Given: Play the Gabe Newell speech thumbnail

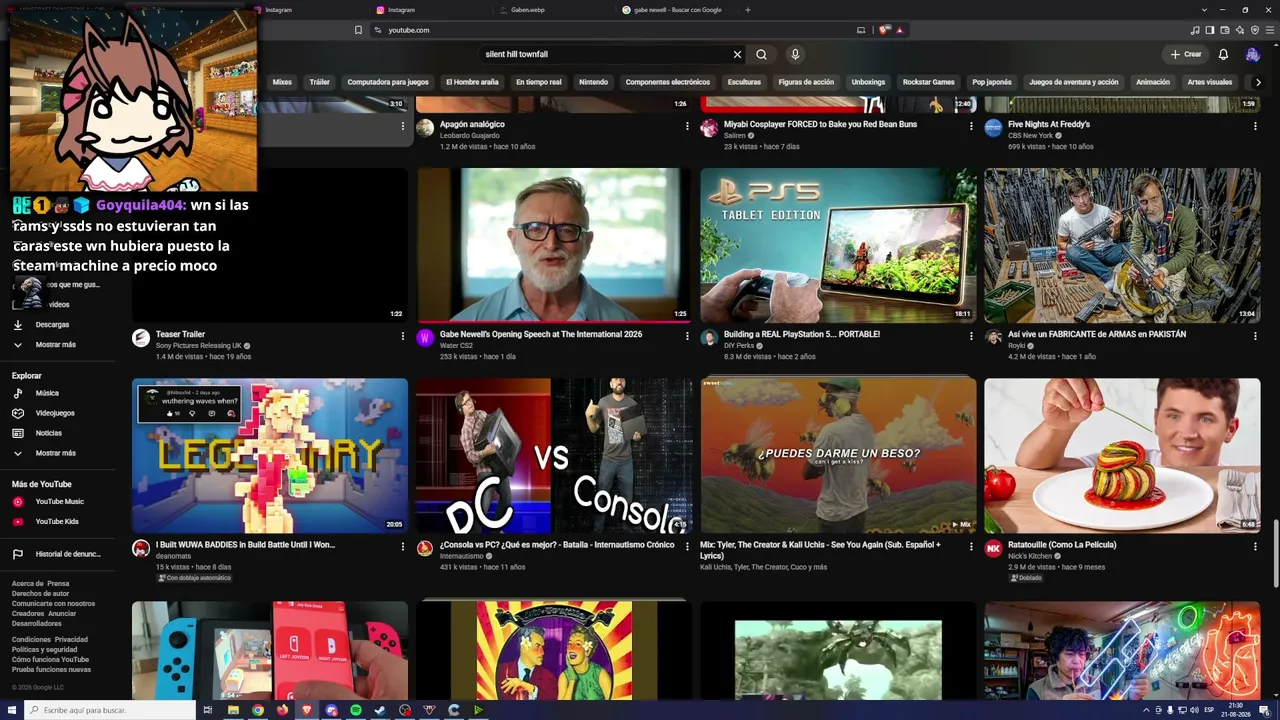Looking at the screenshot, I should [554, 245].
